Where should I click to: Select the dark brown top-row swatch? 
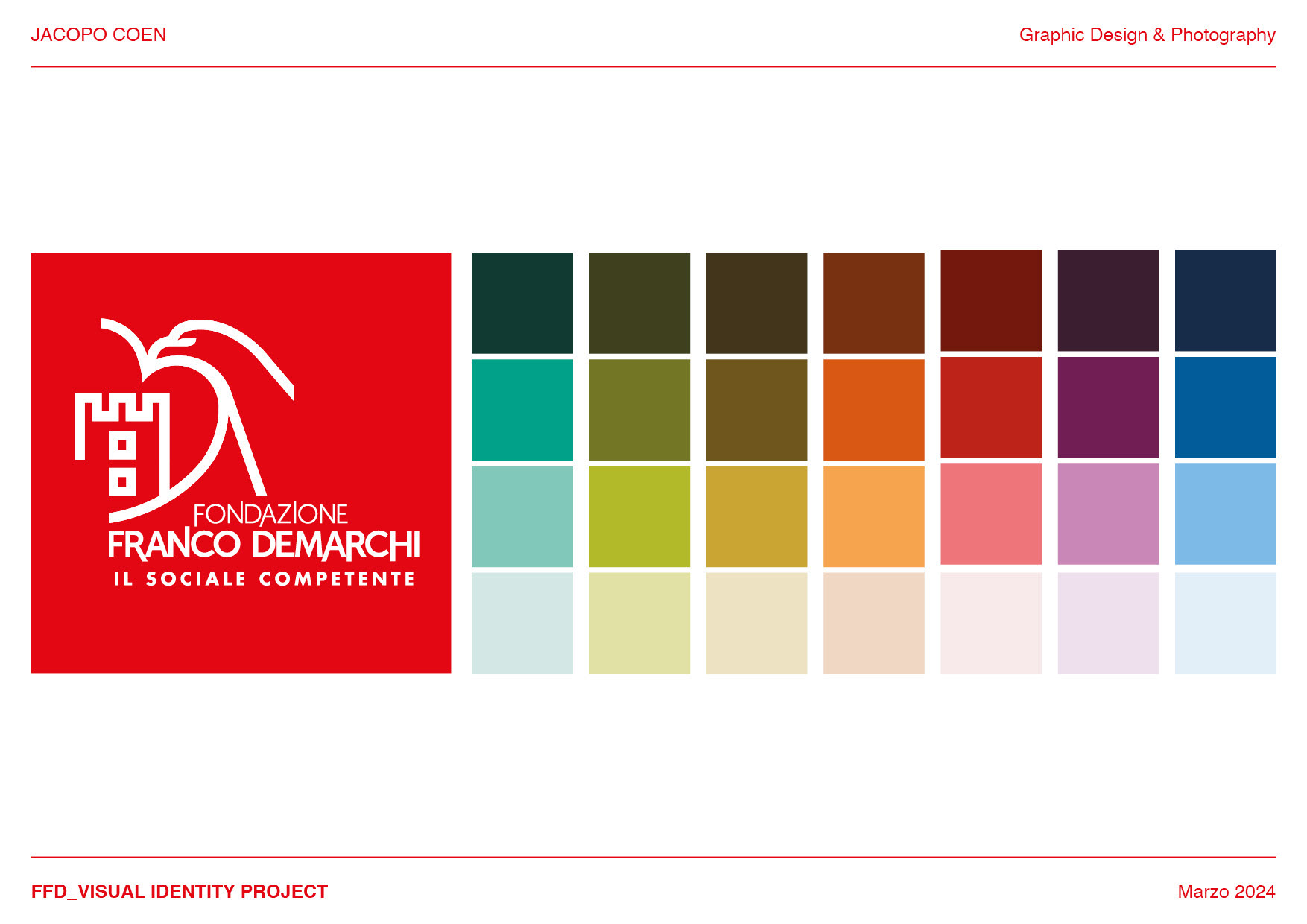point(756,303)
